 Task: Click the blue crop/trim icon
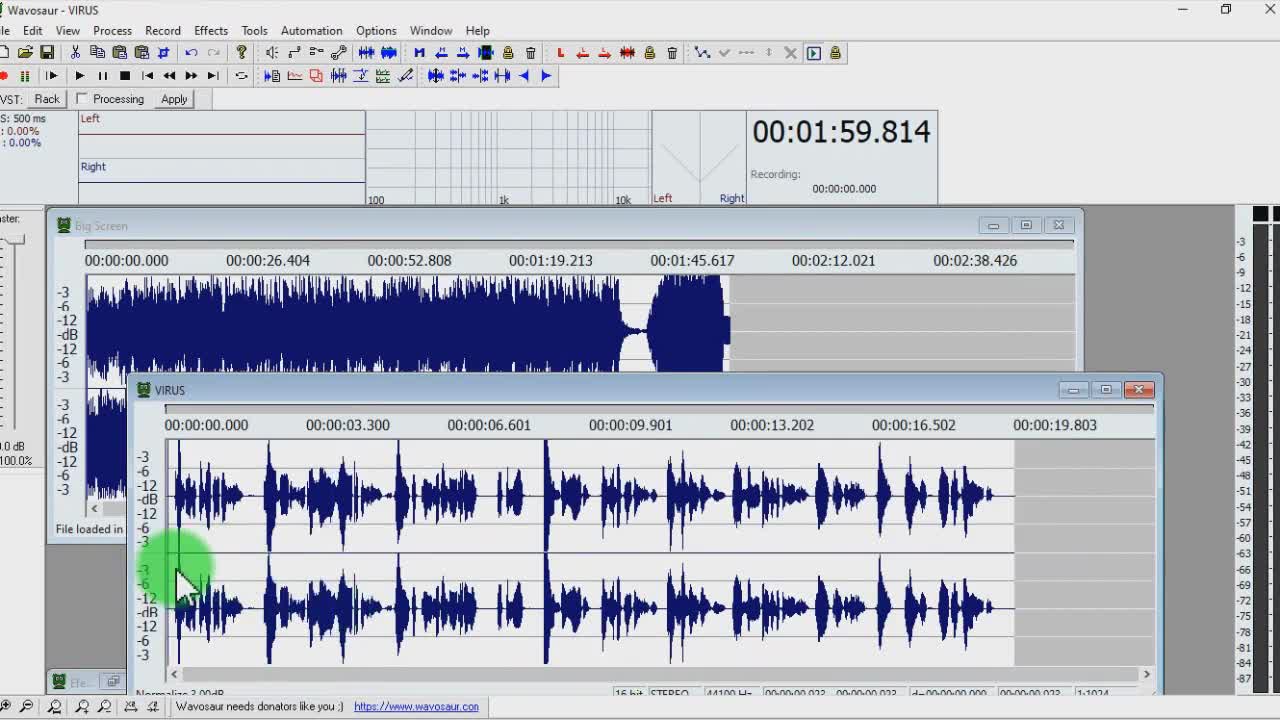[163, 52]
